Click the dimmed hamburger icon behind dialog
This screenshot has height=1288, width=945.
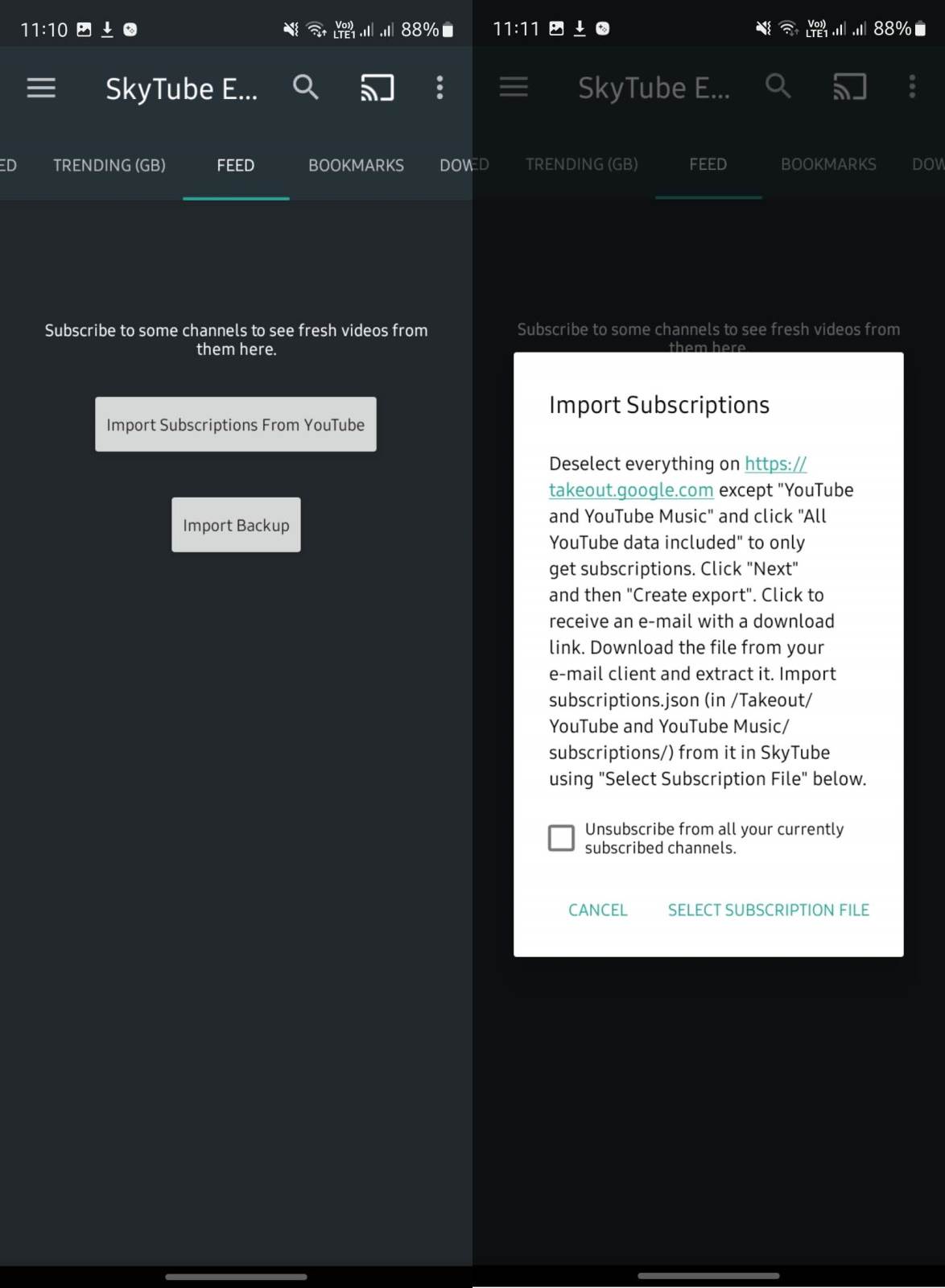click(514, 87)
